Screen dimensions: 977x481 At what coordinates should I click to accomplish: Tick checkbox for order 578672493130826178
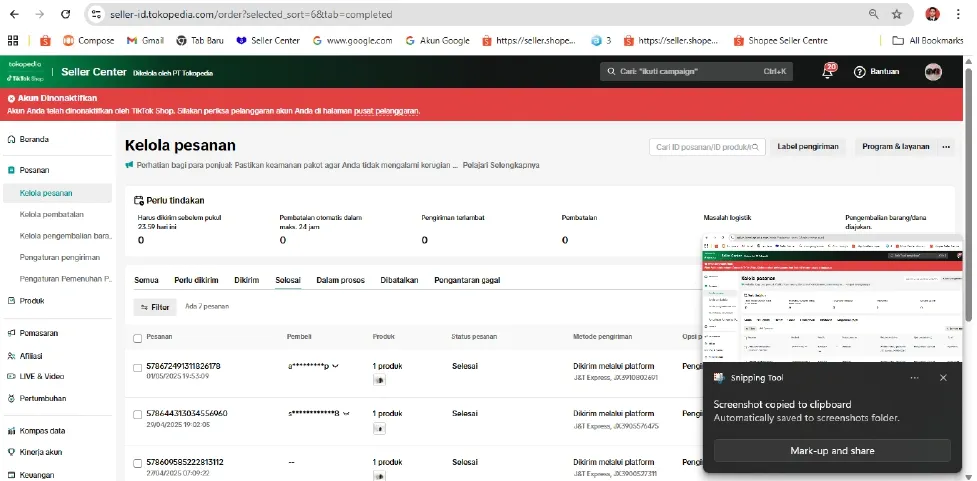[x=138, y=367]
